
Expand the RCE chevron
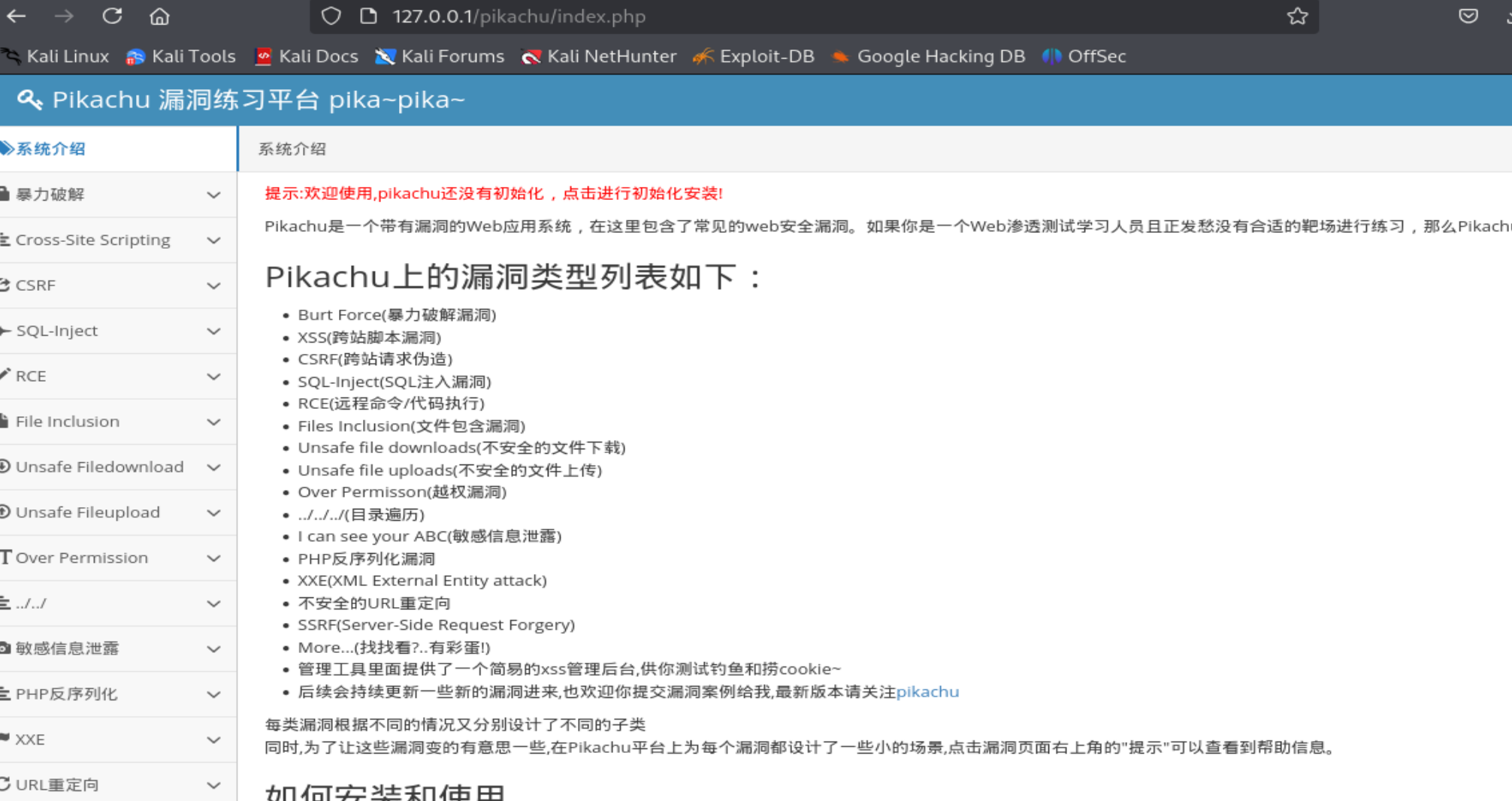coord(213,376)
